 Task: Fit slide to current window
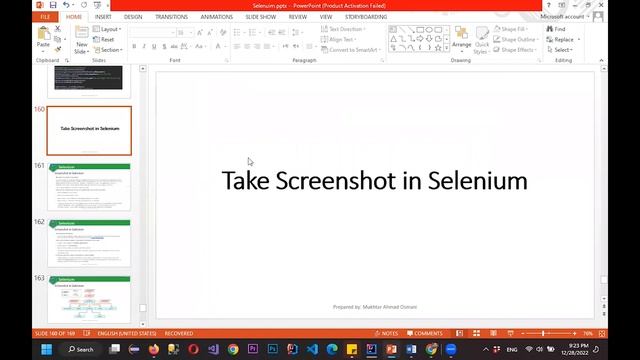602,333
